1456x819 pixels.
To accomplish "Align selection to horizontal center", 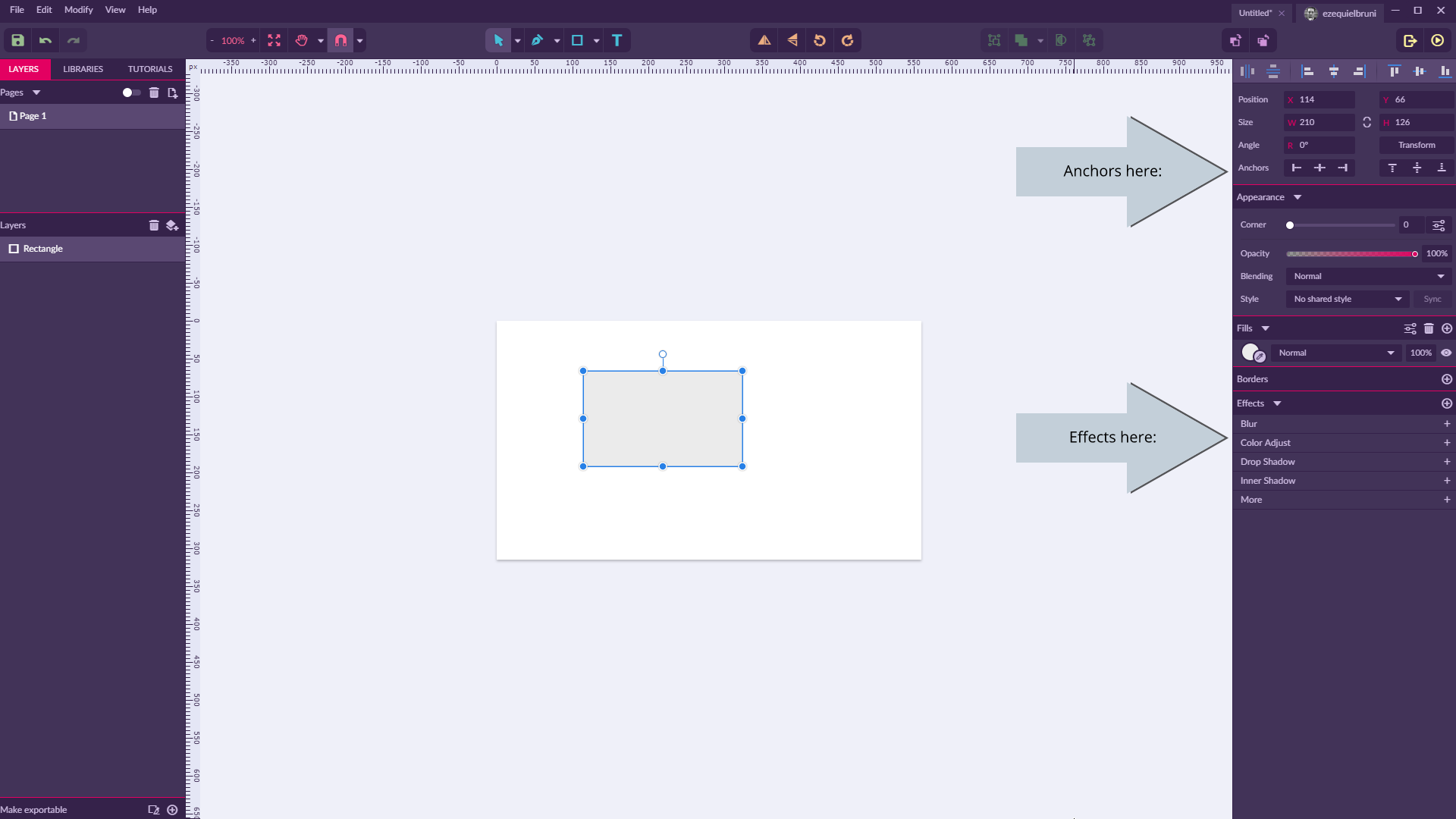I will 1334,71.
